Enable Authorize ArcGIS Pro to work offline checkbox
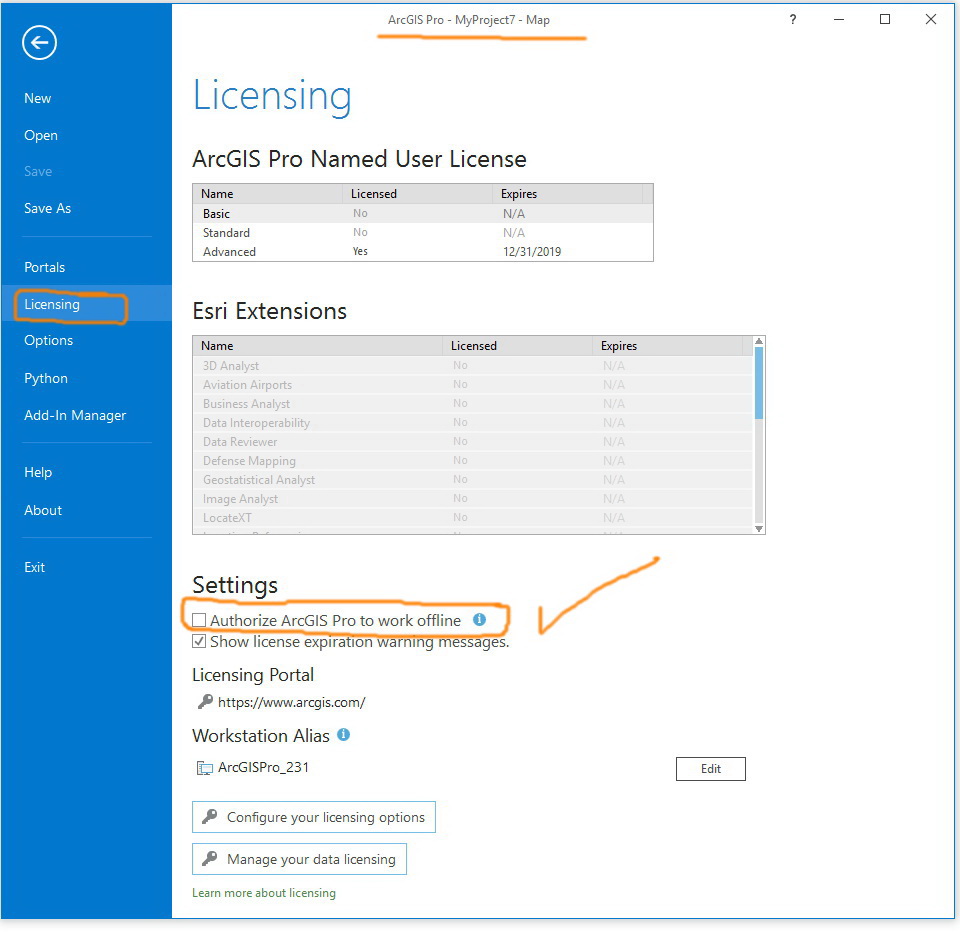This screenshot has height=932, width=960. [x=199, y=620]
